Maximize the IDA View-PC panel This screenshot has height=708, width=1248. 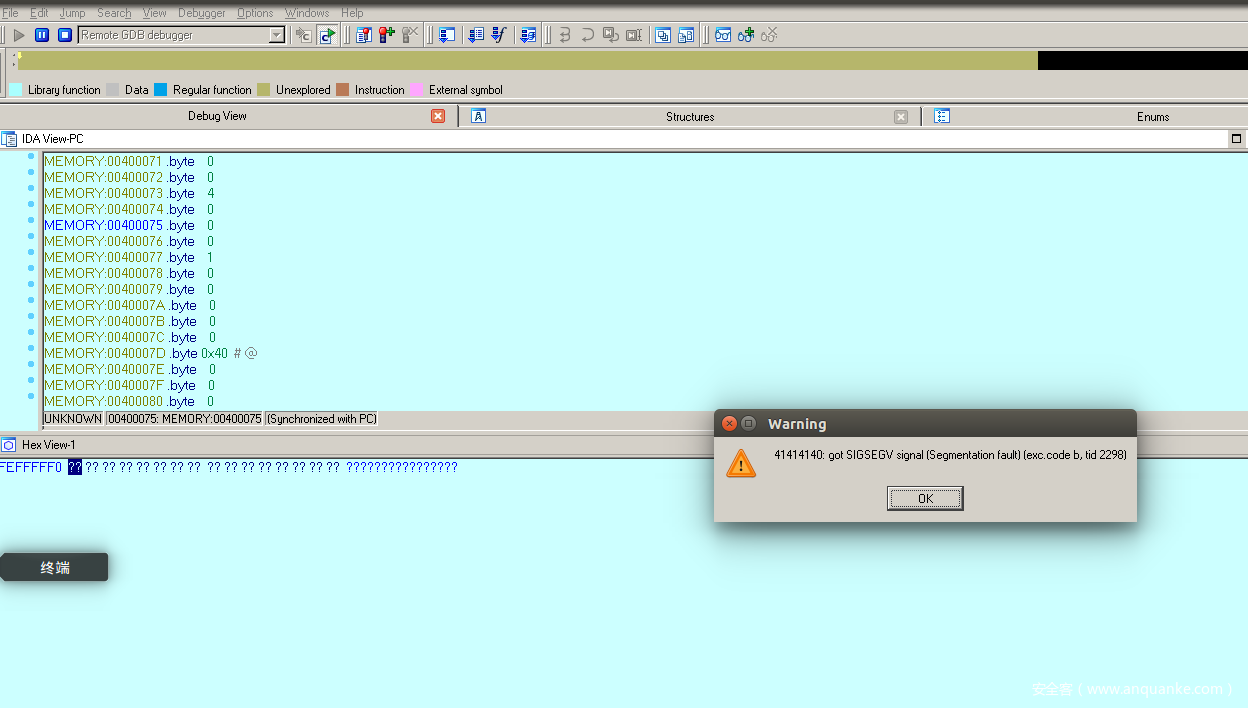click(x=1237, y=139)
